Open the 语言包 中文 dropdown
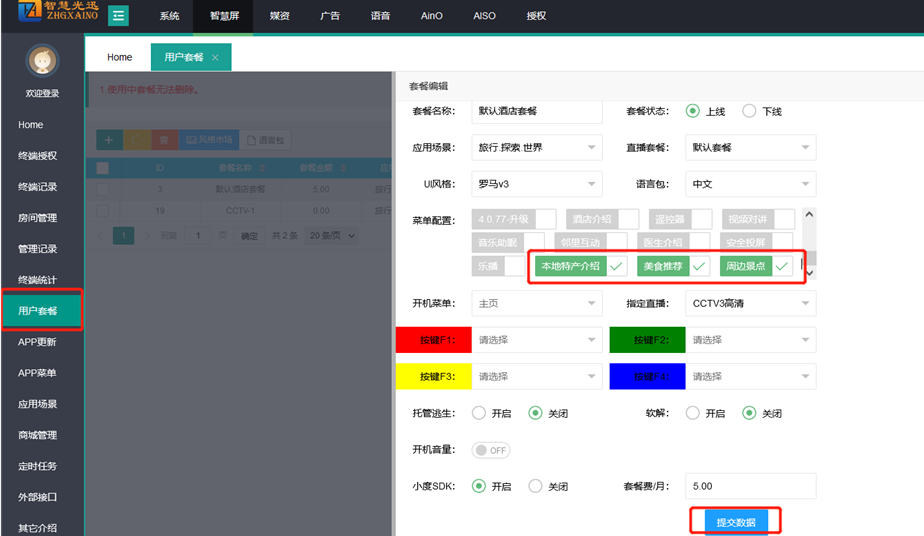Viewport: 924px width, 536px height. pyautogui.click(x=750, y=184)
